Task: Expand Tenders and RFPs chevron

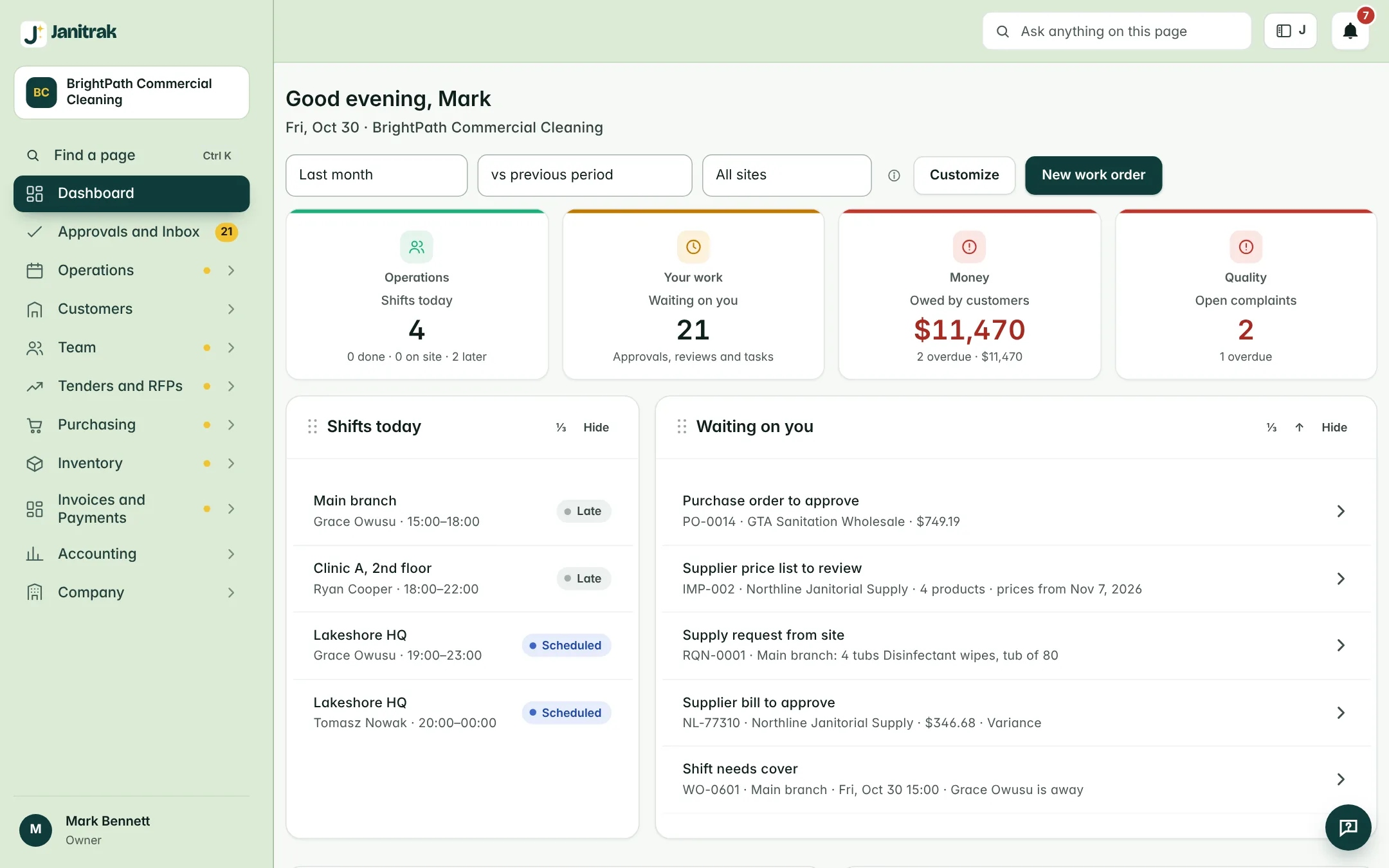Action: click(231, 386)
